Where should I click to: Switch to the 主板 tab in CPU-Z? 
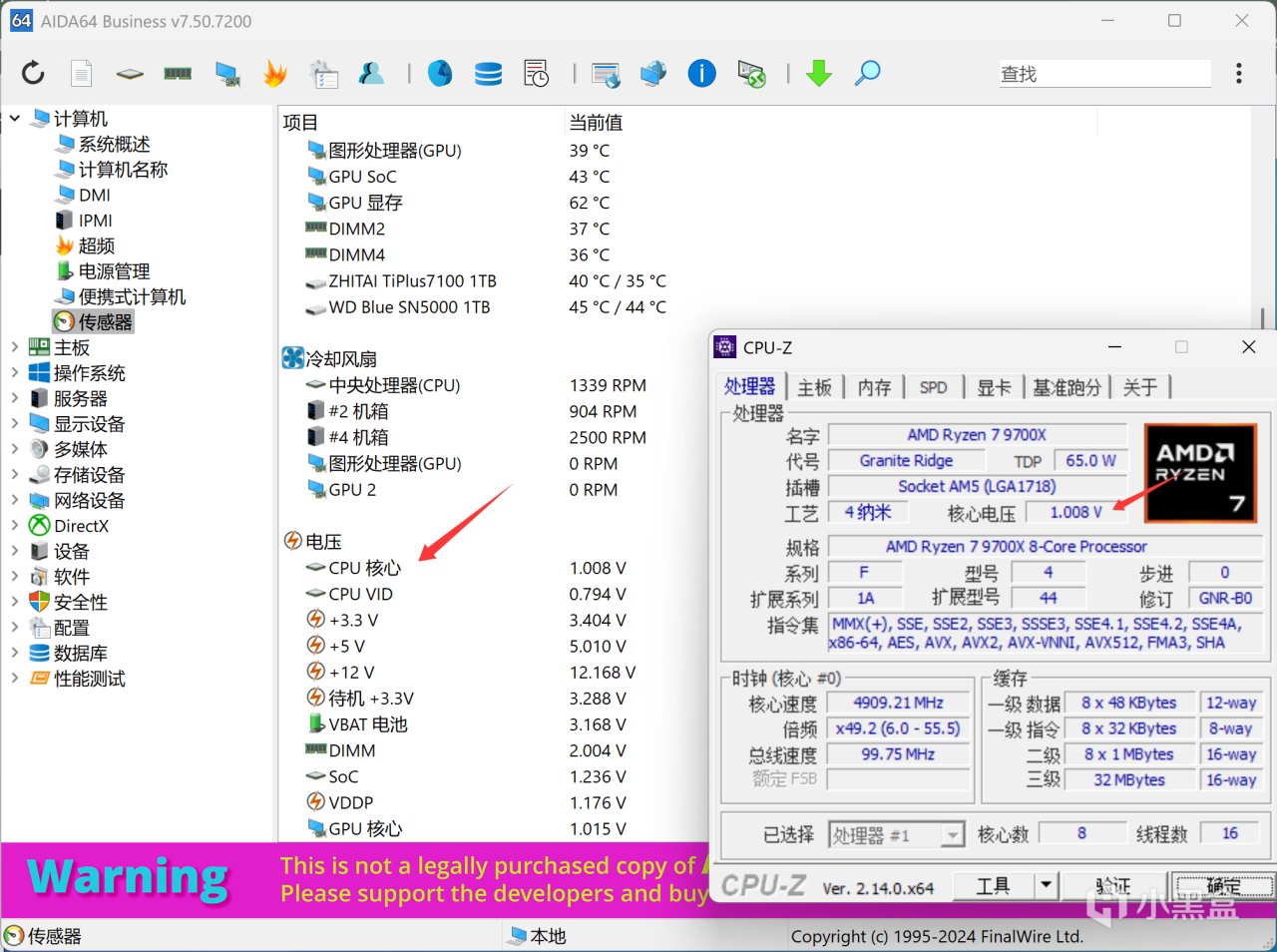pyautogui.click(x=815, y=387)
